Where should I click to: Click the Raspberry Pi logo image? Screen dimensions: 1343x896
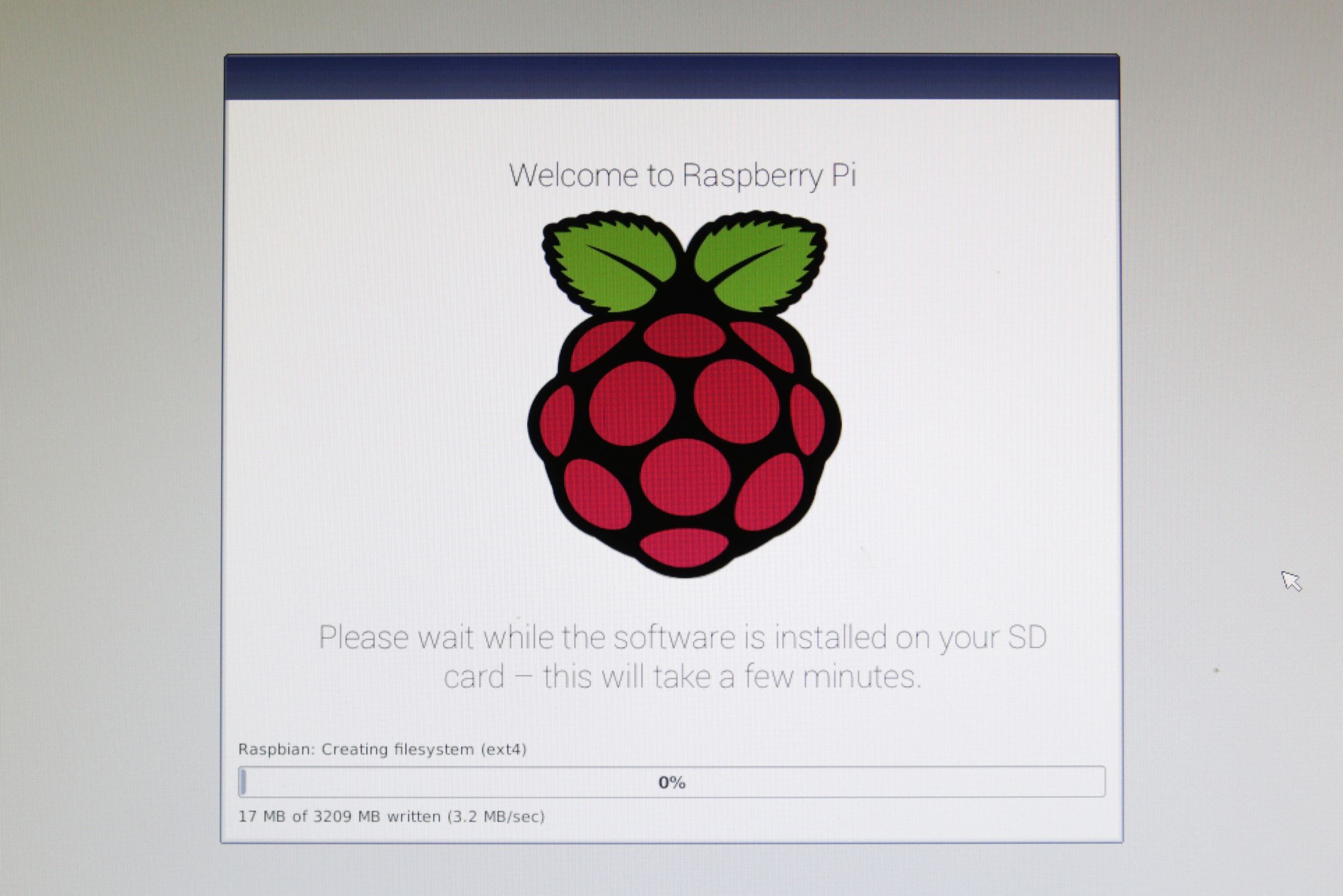[684, 395]
